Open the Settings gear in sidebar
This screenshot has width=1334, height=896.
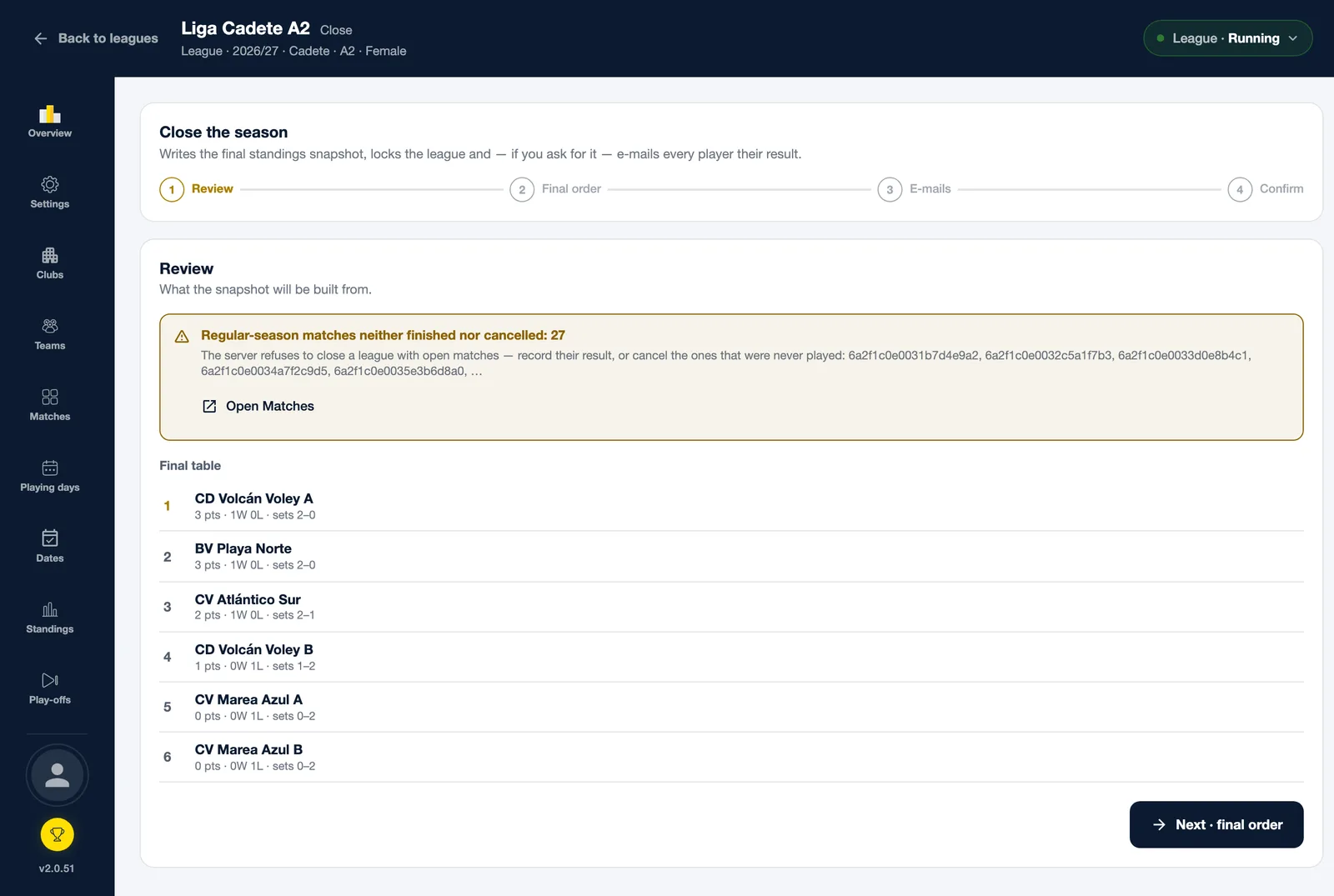pyautogui.click(x=50, y=184)
